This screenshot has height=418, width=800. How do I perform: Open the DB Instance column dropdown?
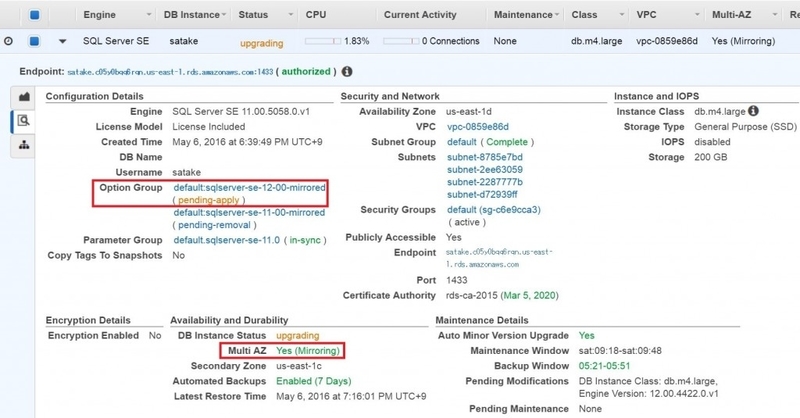[224, 15]
